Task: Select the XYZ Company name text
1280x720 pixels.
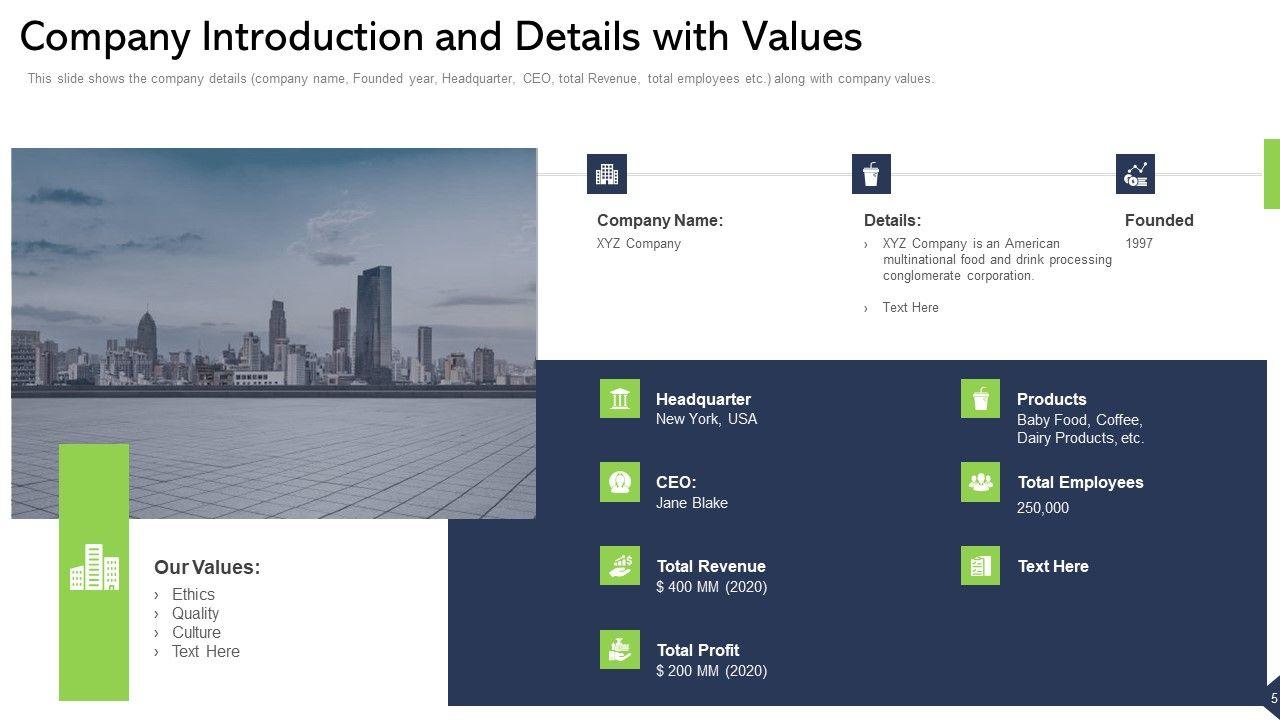Action: [638, 243]
